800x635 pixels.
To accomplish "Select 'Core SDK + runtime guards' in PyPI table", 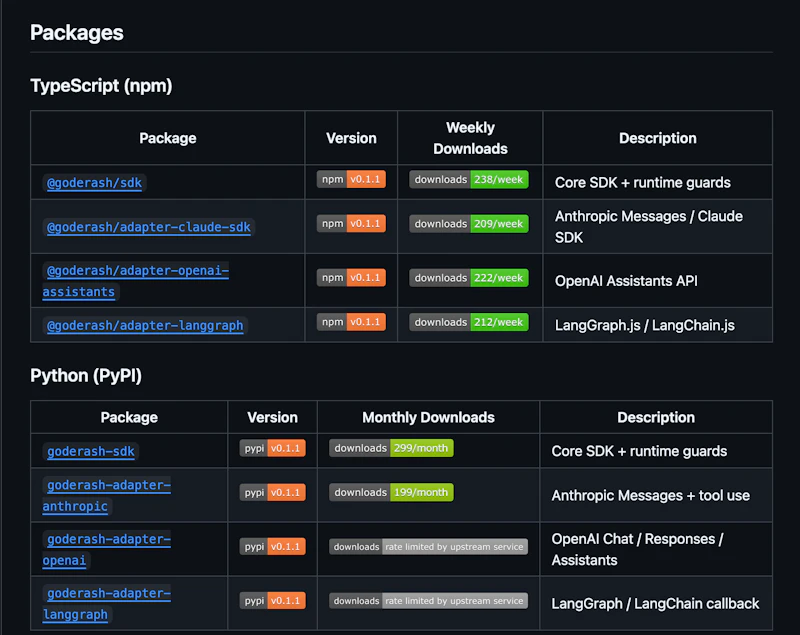I will pyautogui.click(x=639, y=451).
